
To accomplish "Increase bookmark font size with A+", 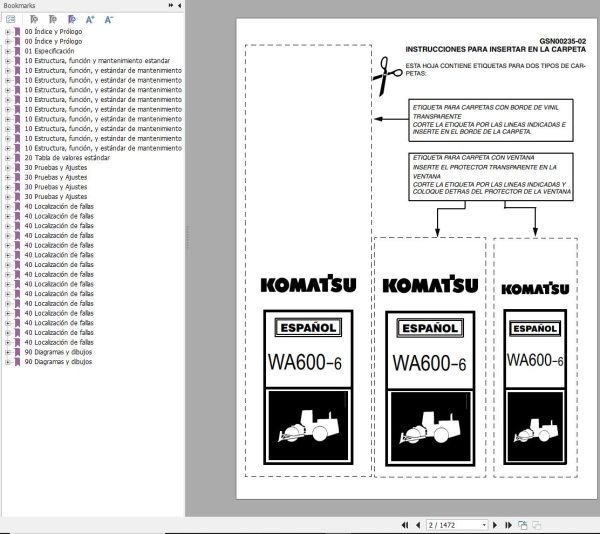I will point(90,20).
